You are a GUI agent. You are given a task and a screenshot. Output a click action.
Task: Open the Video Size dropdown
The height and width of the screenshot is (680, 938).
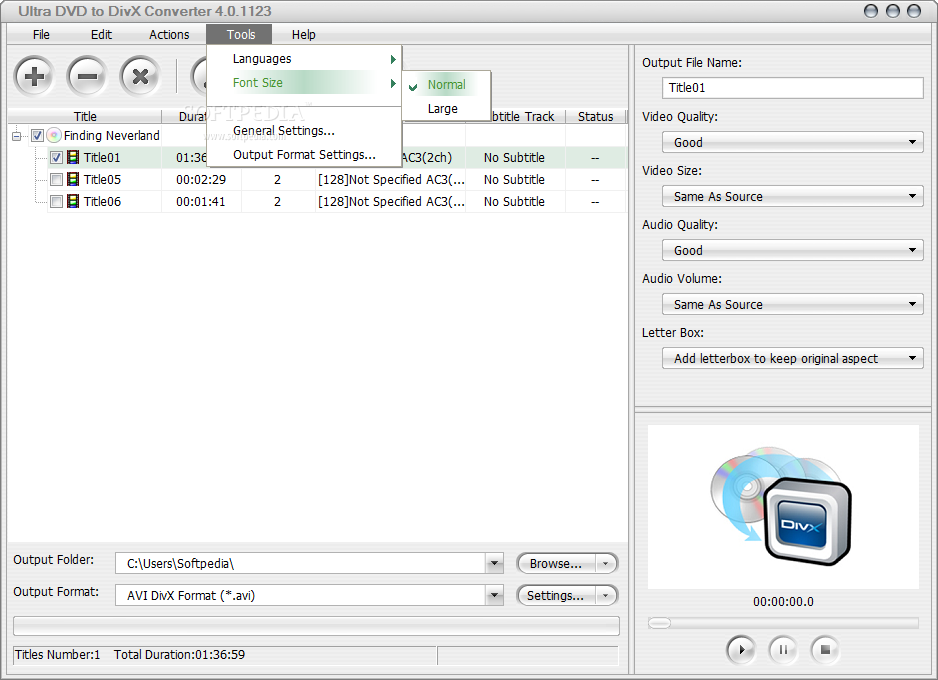(792, 196)
